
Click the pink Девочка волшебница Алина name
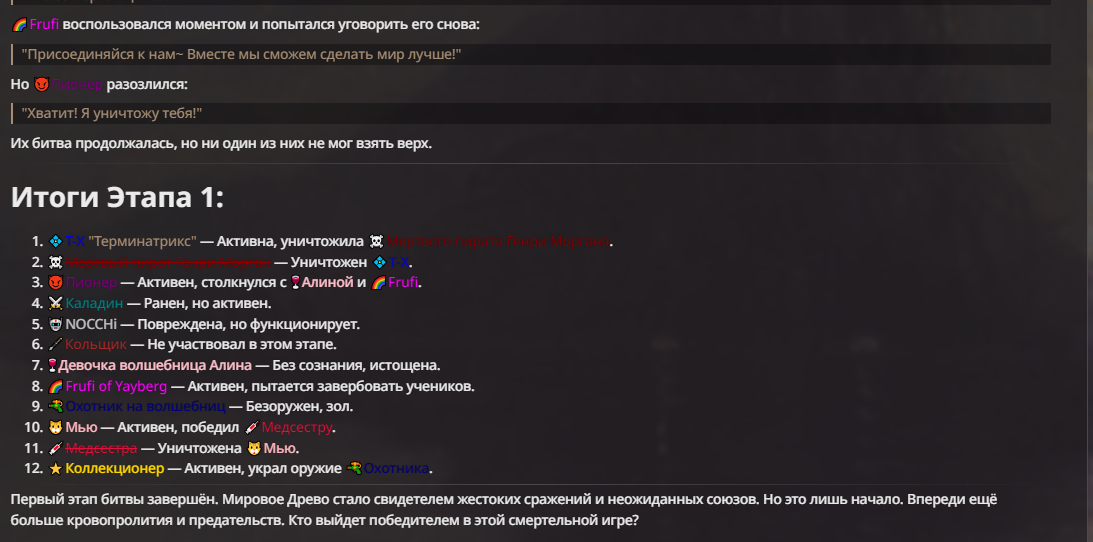point(159,366)
